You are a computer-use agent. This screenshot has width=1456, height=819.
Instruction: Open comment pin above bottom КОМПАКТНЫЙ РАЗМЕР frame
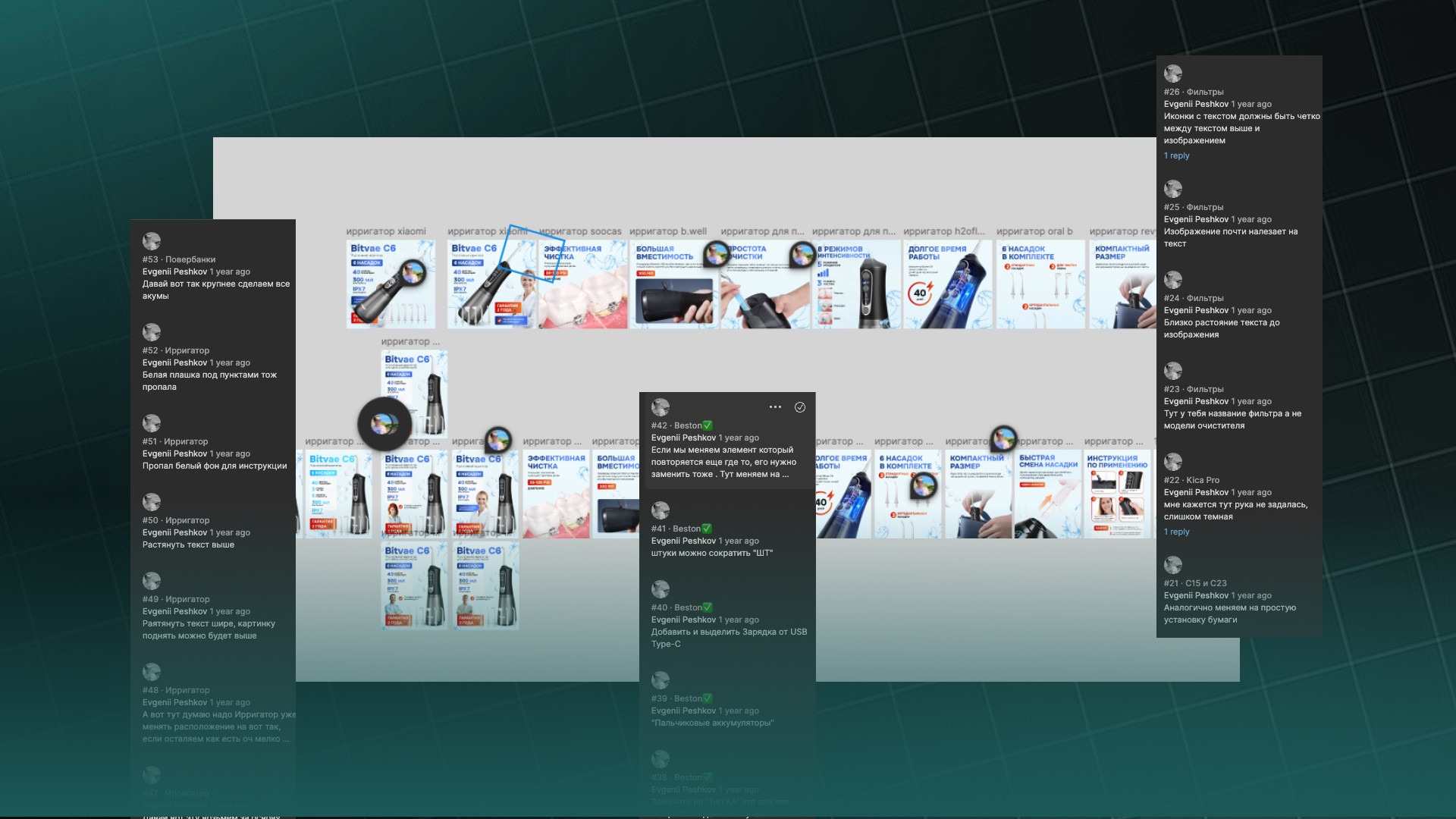point(1003,438)
